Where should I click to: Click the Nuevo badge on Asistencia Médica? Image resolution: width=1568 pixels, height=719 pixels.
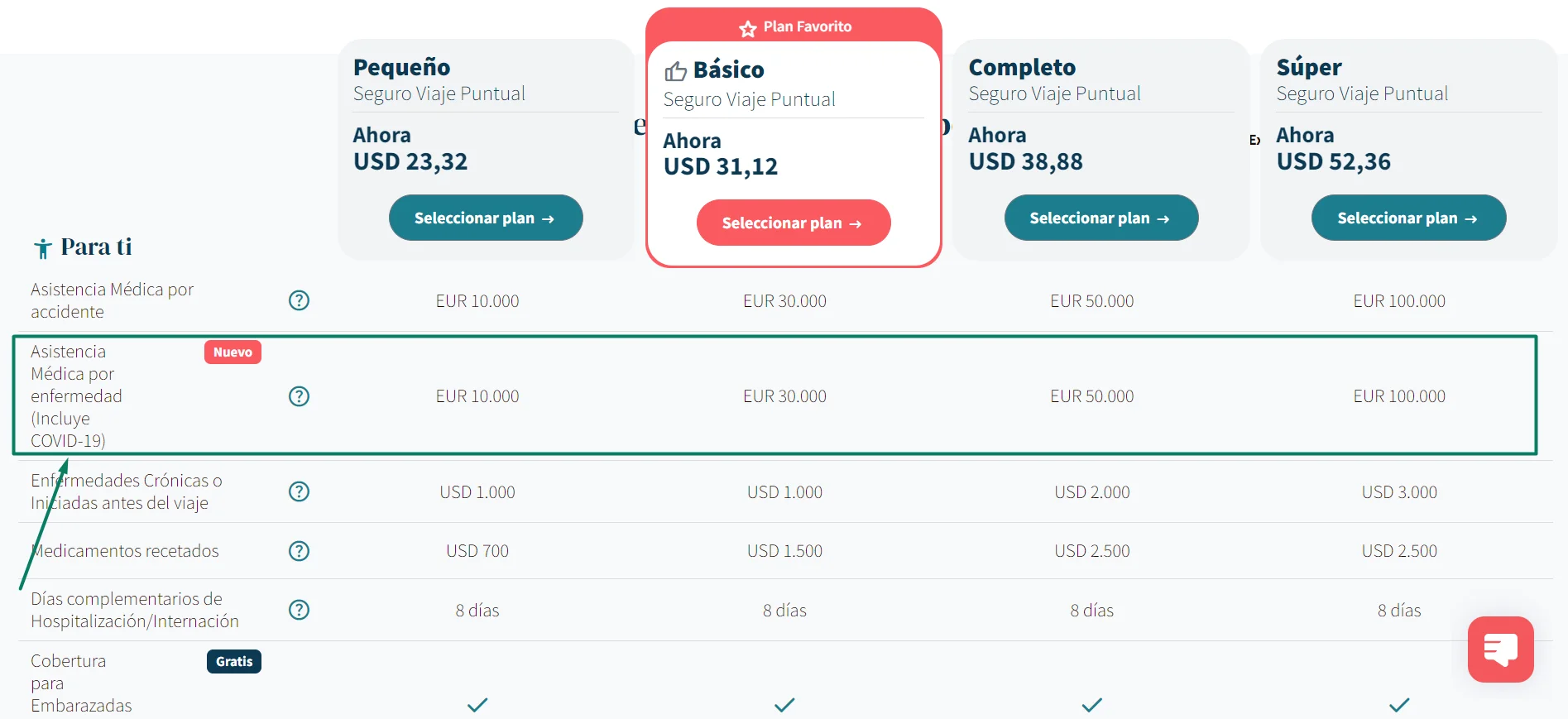tap(233, 352)
